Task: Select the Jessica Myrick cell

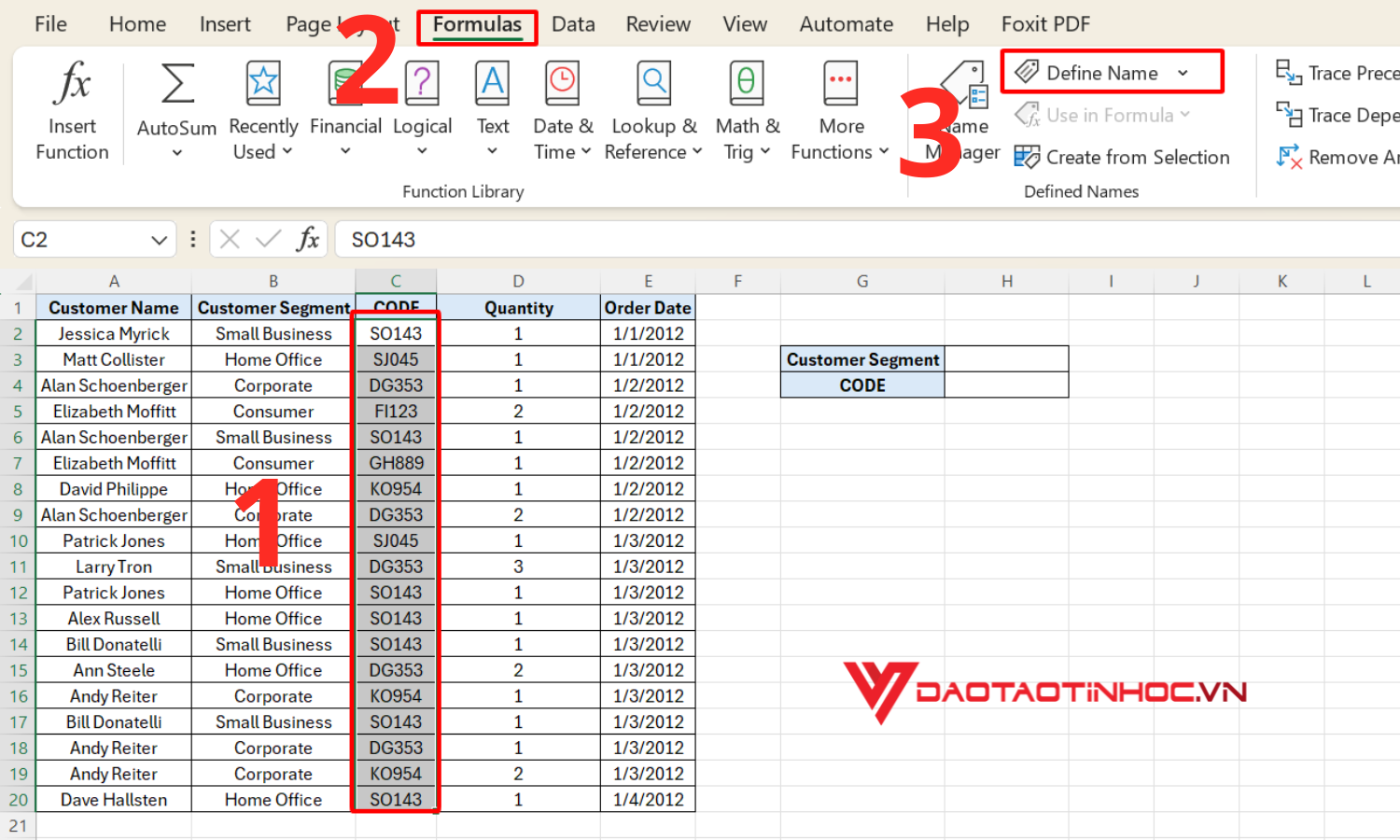Action: (x=114, y=334)
